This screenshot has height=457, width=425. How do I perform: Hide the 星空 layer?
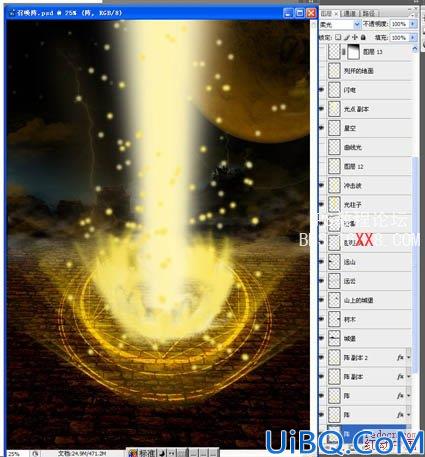322,128
